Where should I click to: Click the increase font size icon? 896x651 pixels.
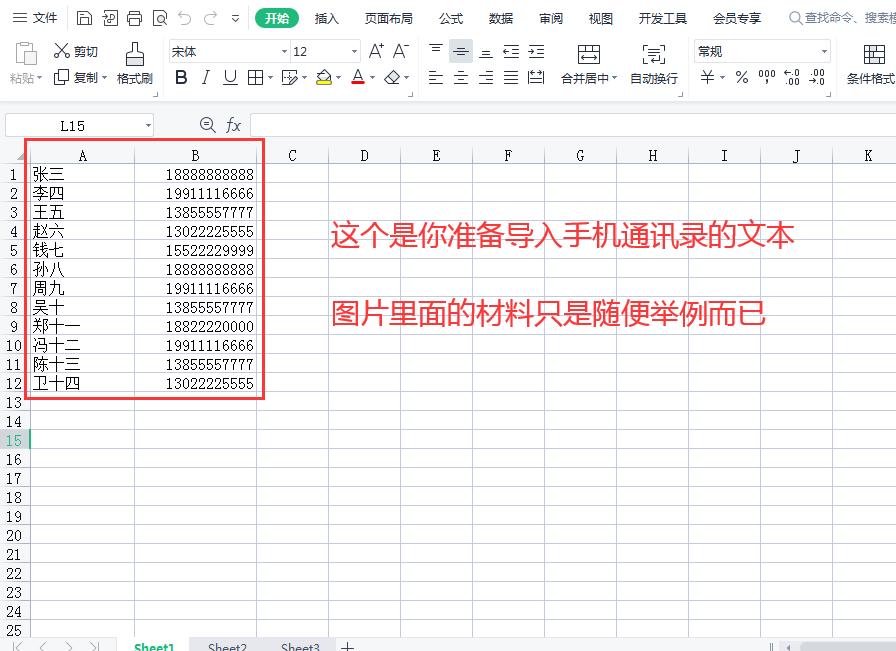375,50
